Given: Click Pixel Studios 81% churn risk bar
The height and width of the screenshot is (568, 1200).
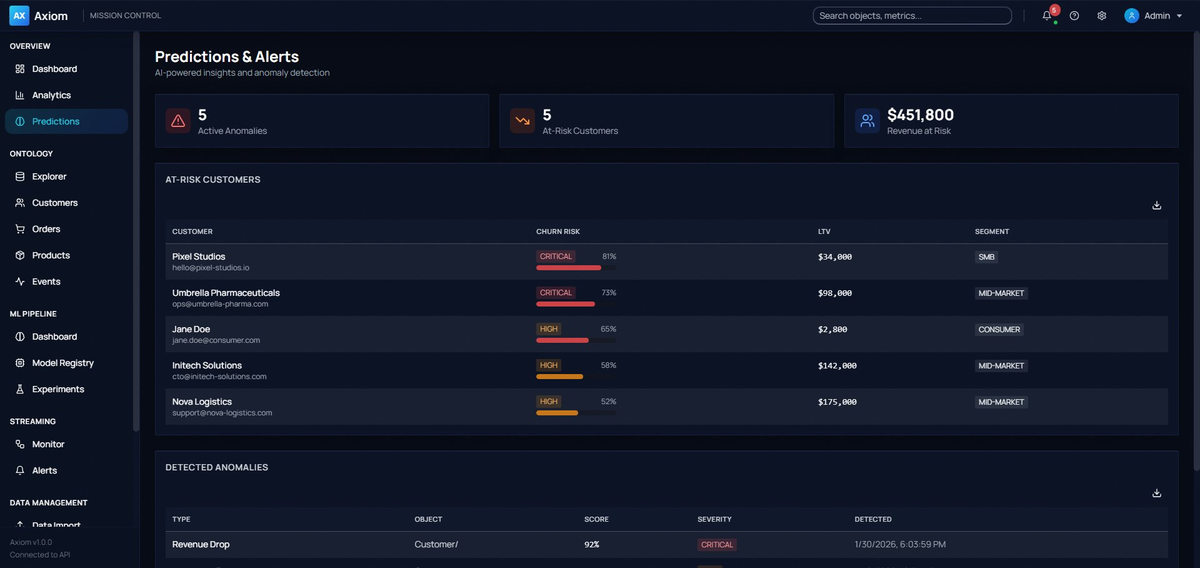Looking at the screenshot, I should [x=576, y=268].
